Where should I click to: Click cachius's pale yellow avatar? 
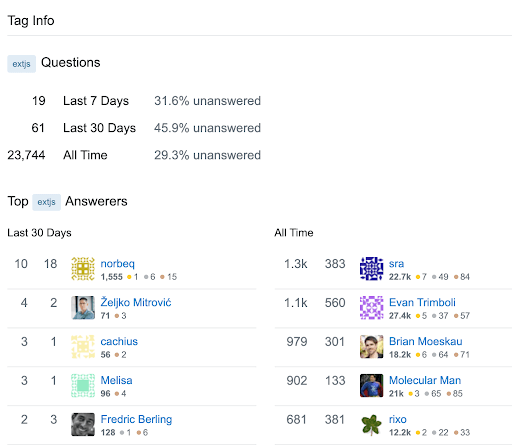pyautogui.click(x=83, y=347)
